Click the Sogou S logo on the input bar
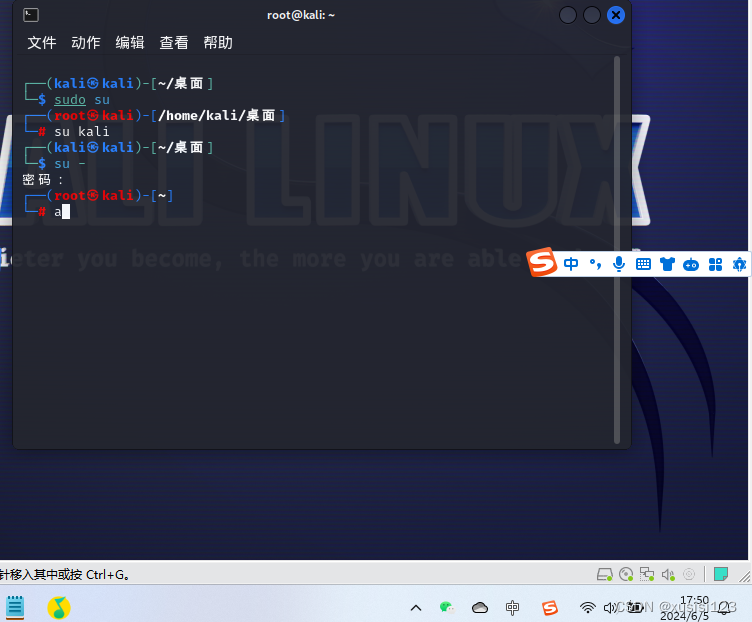Screen dimensions: 752x622 click(542, 262)
